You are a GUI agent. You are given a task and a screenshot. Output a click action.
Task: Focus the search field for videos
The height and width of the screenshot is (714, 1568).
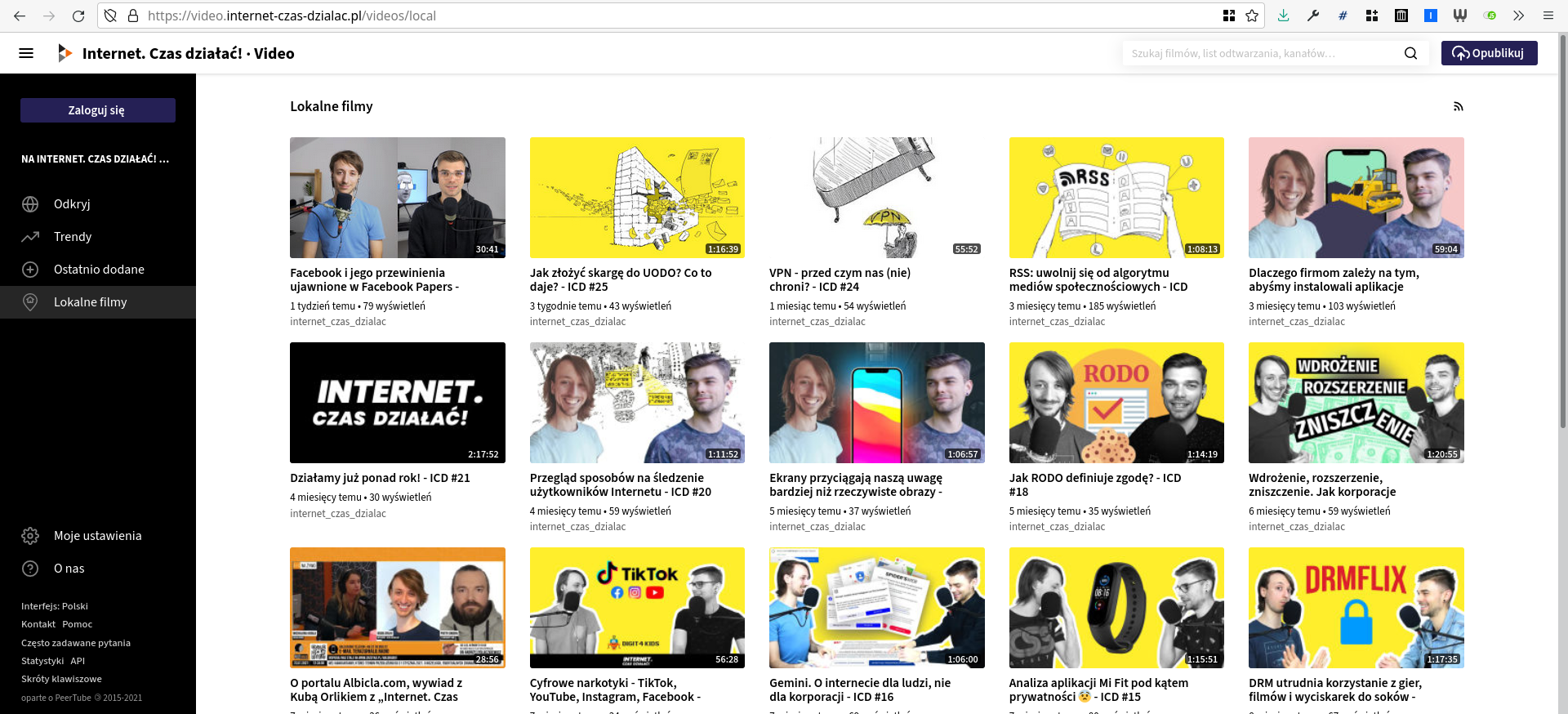(1262, 53)
